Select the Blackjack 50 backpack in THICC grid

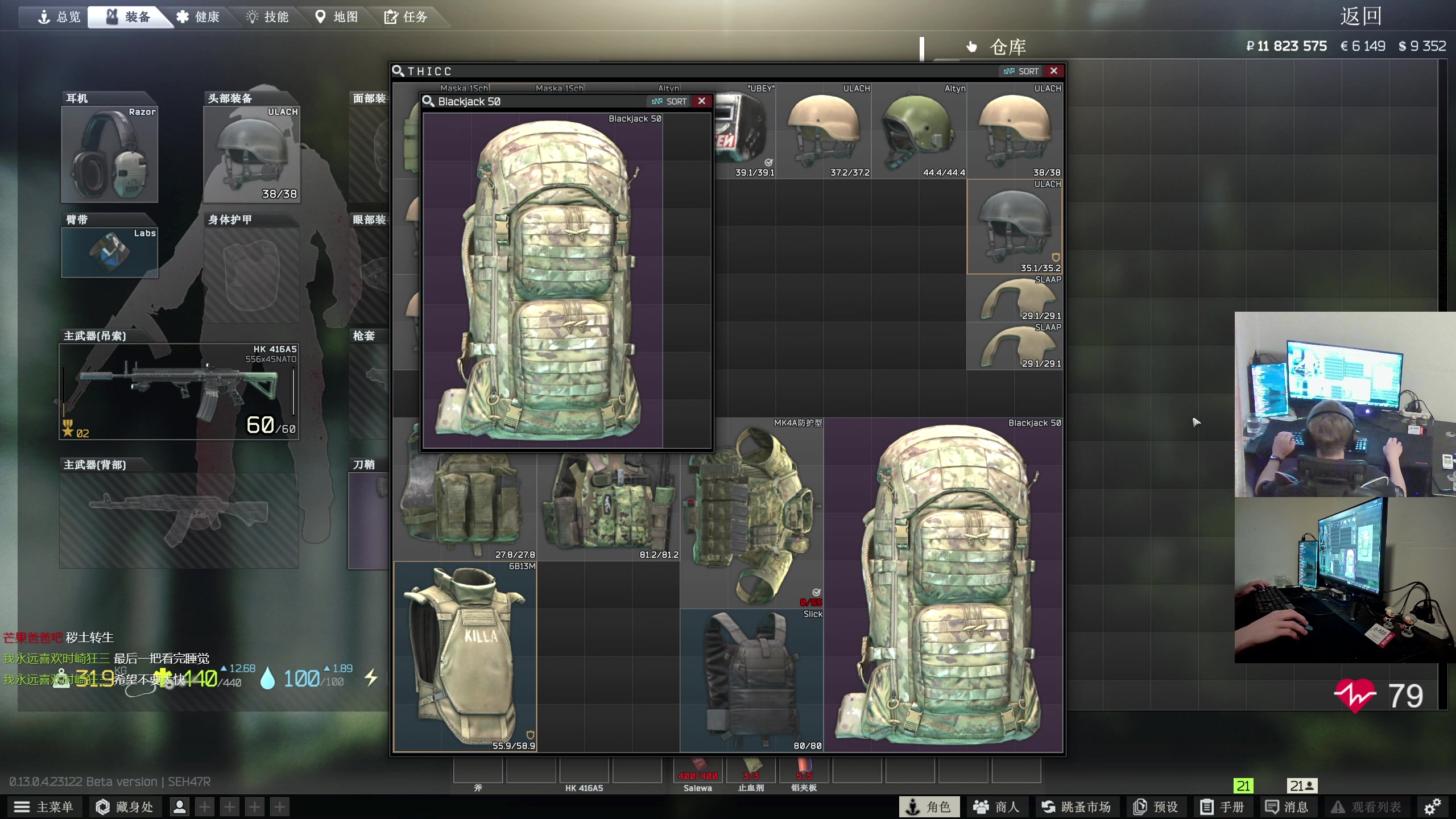pos(944,585)
